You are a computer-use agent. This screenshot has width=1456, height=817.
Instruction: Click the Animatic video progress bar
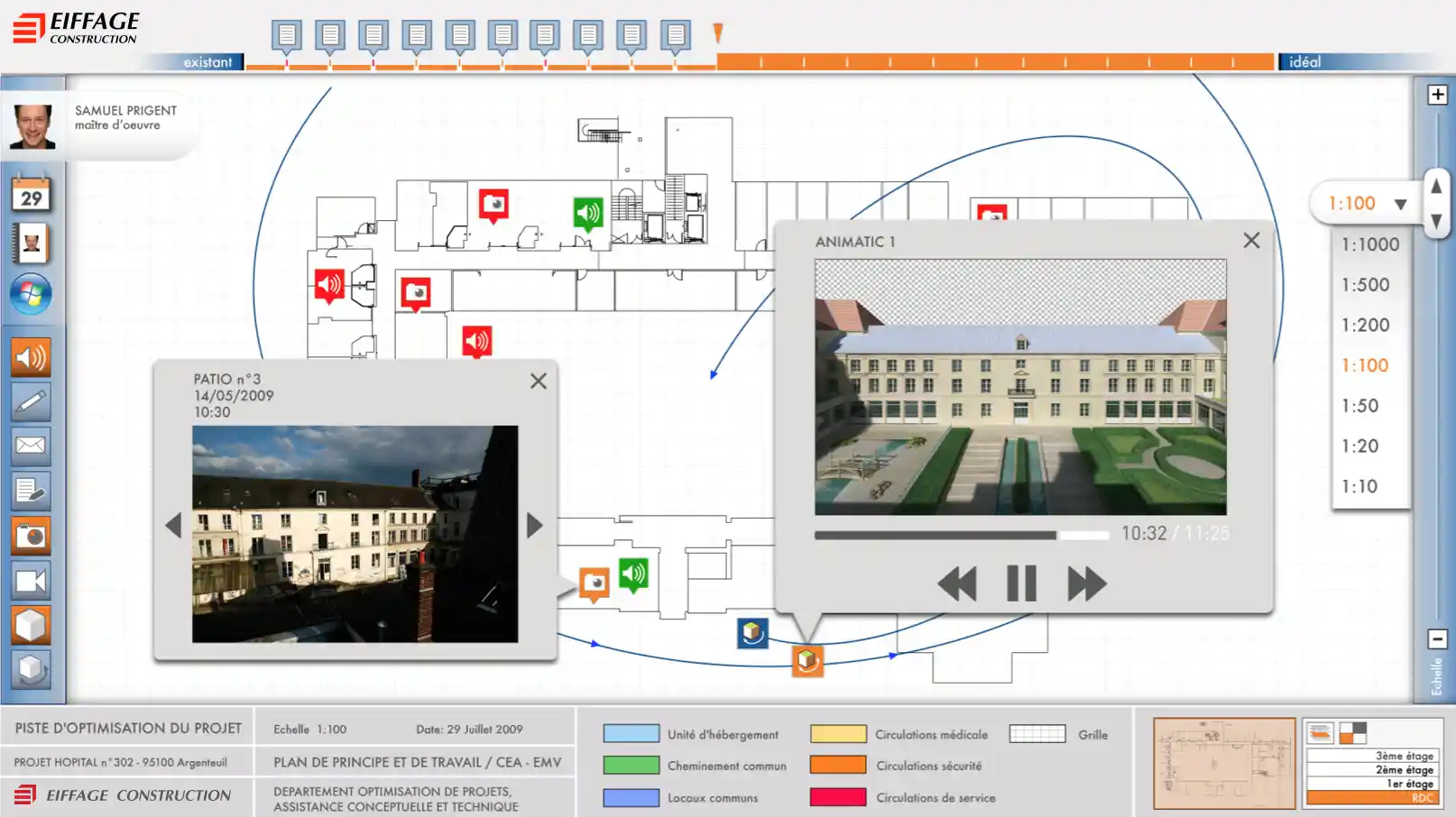961,535
